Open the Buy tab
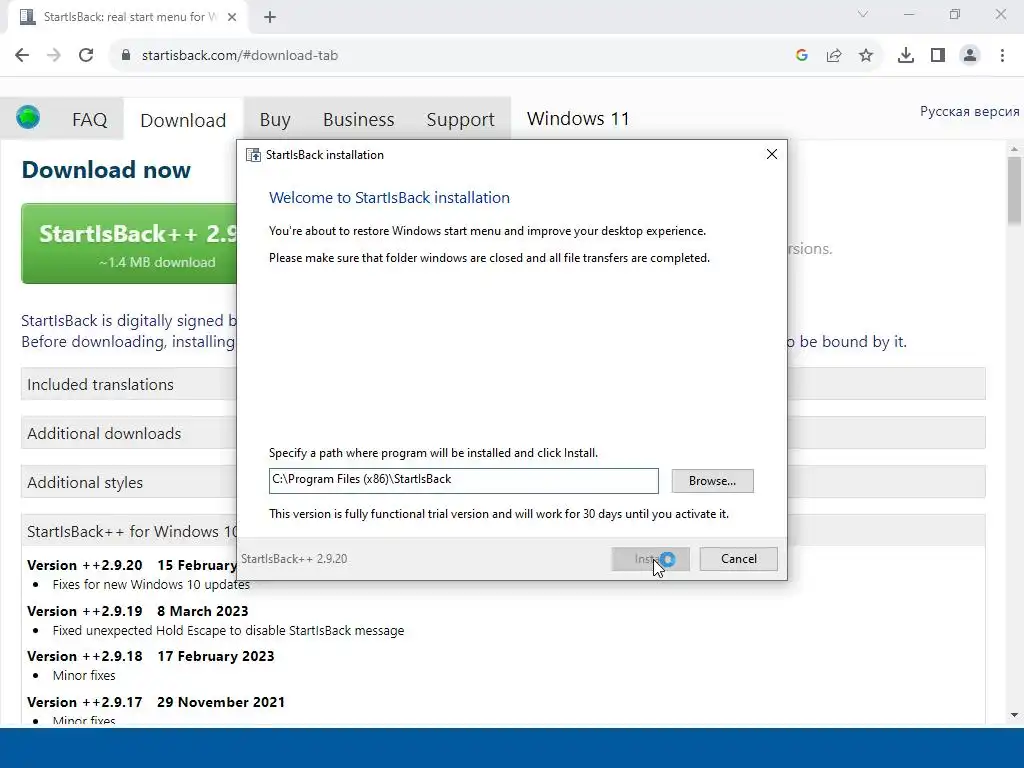 click(x=275, y=120)
